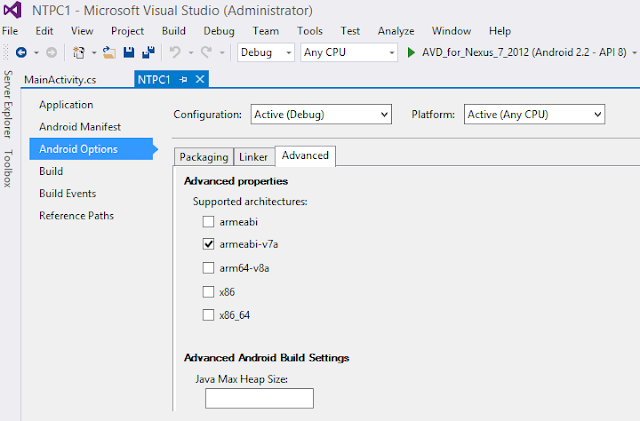This screenshot has width=640, height=421.
Task: Tick the x86 architecture checkbox
Action: [208, 292]
